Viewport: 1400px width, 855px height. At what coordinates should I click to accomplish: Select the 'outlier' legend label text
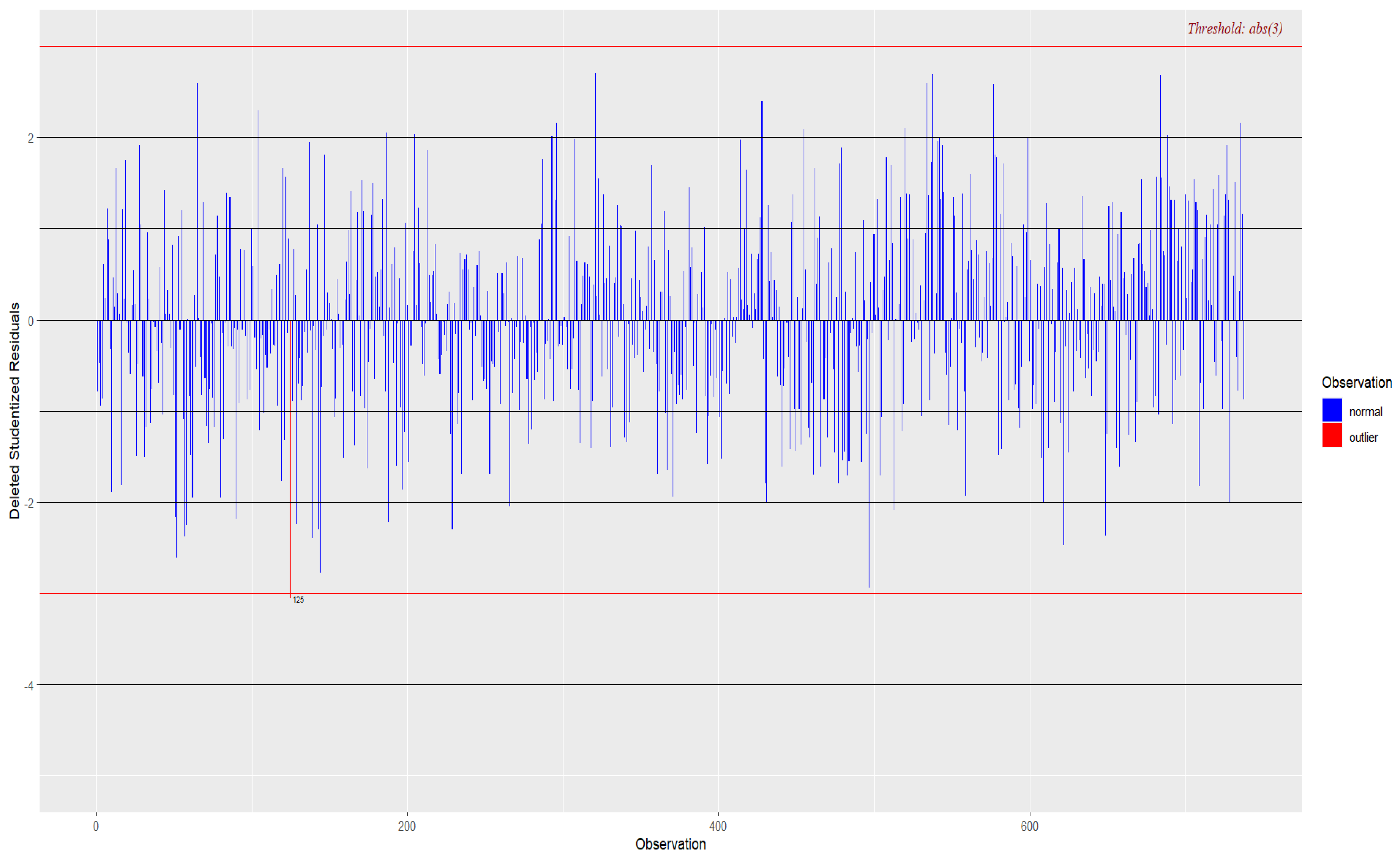1363,437
